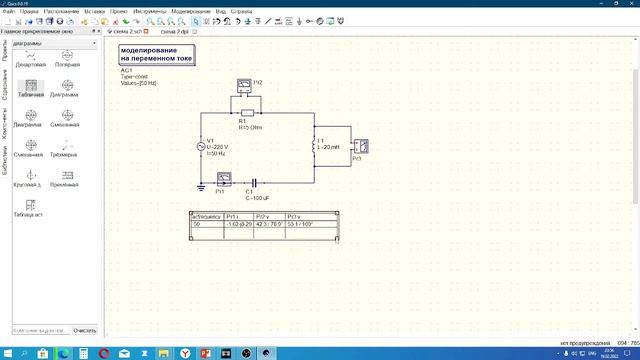The image size is (640, 360).
Task: Open the Файл menu
Action: (9, 11)
